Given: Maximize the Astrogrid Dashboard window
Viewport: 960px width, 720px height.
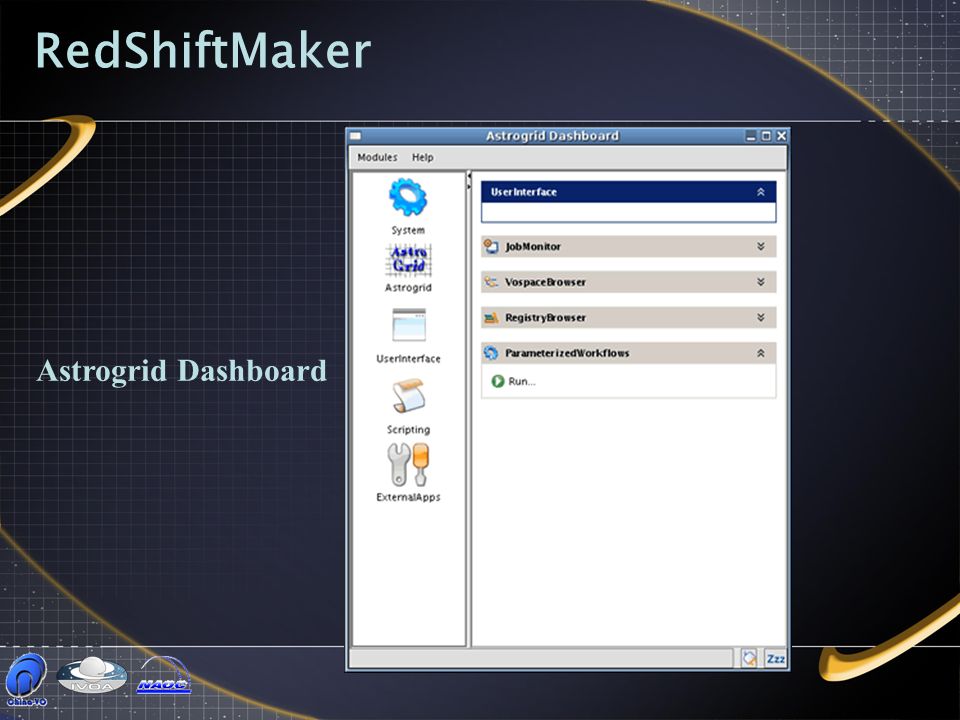Looking at the screenshot, I should pos(766,136).
